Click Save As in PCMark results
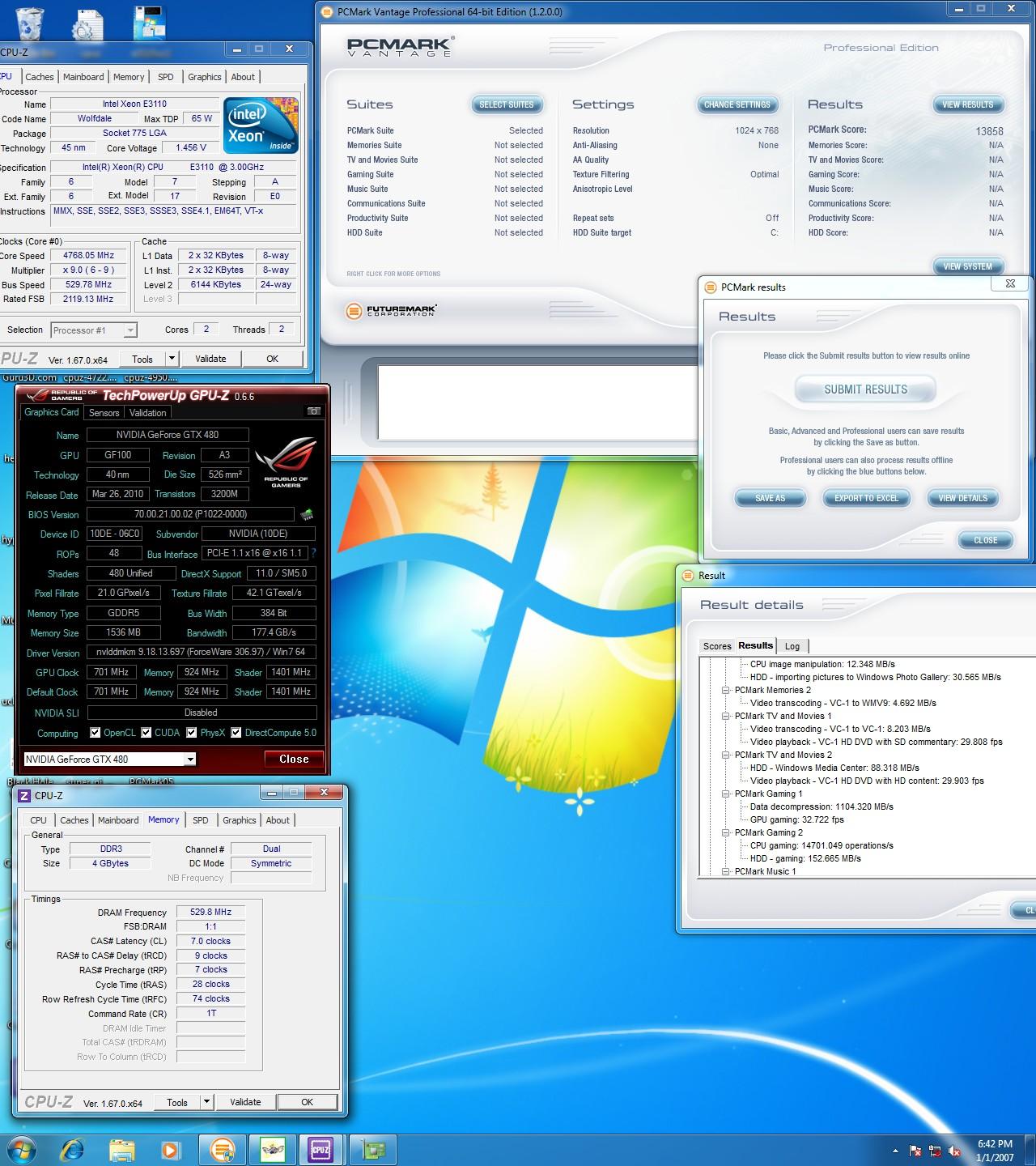1036x1166 pixels. click(x=770, y=498)
